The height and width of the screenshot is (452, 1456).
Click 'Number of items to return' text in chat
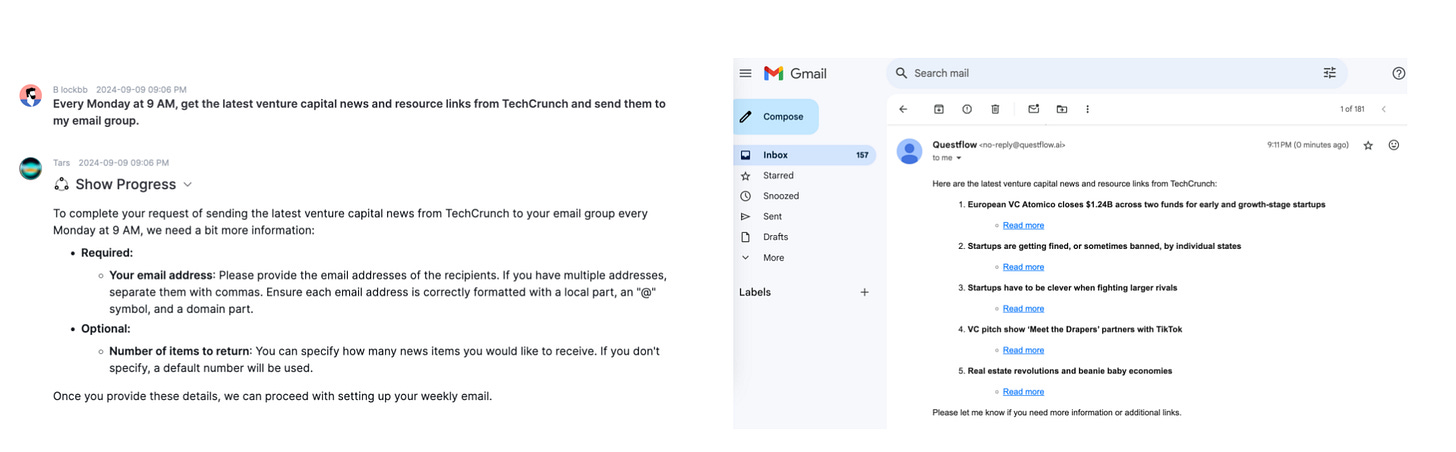coord(180,351)
